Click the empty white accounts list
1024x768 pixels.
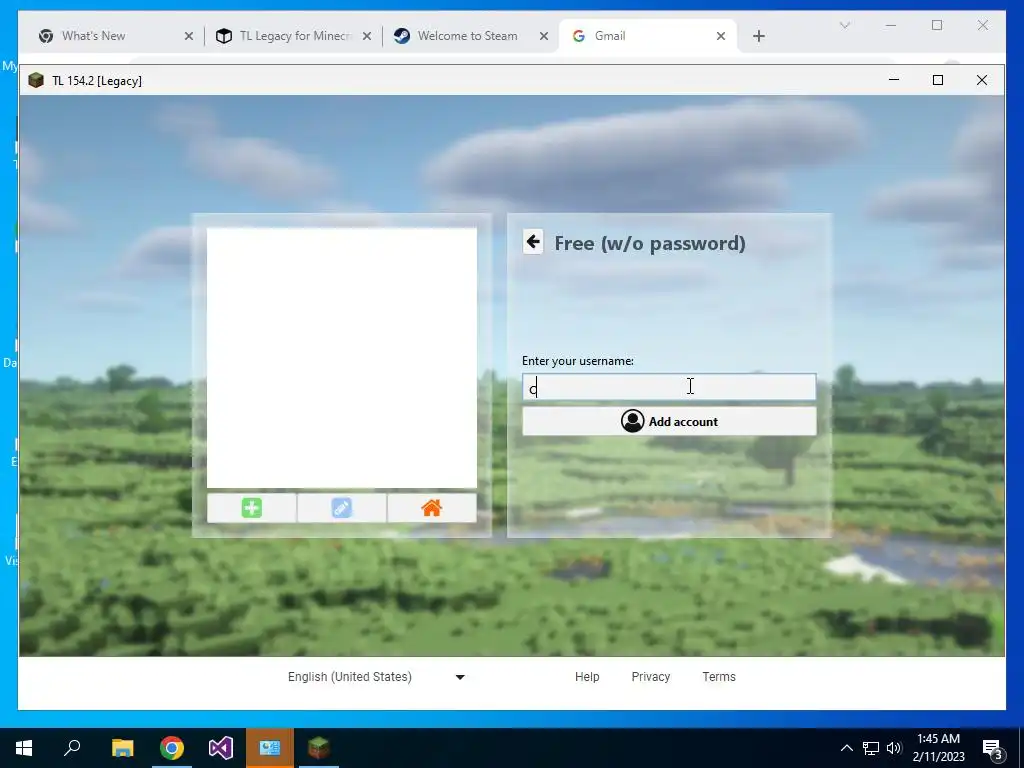click(342, 358)
